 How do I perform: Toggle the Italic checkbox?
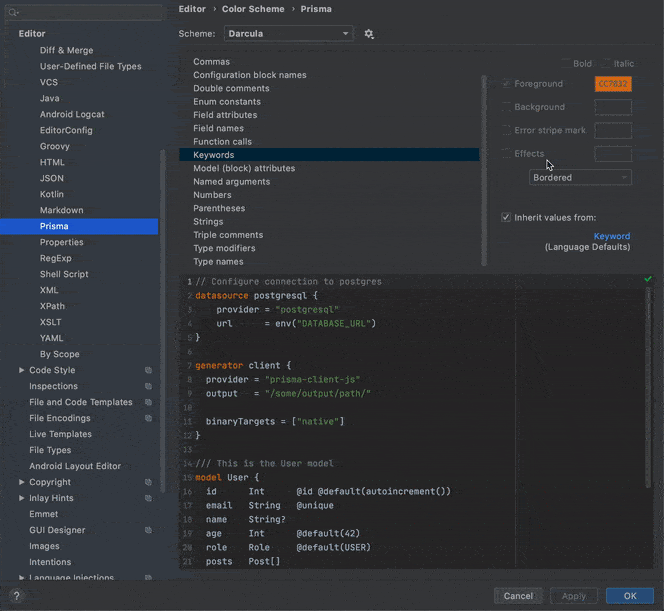pos(606,64)
